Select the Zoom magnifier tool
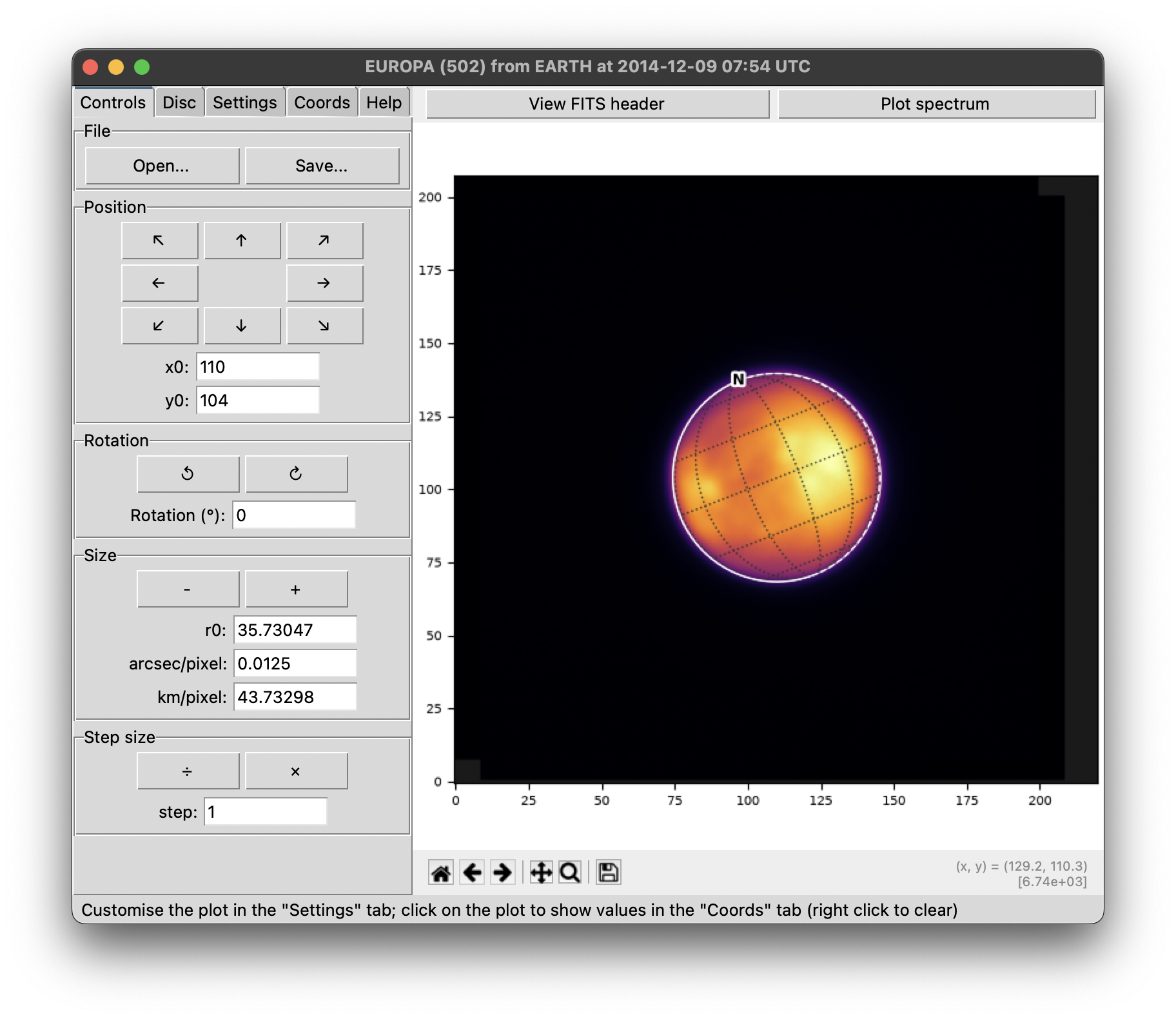 pos(570,873)
